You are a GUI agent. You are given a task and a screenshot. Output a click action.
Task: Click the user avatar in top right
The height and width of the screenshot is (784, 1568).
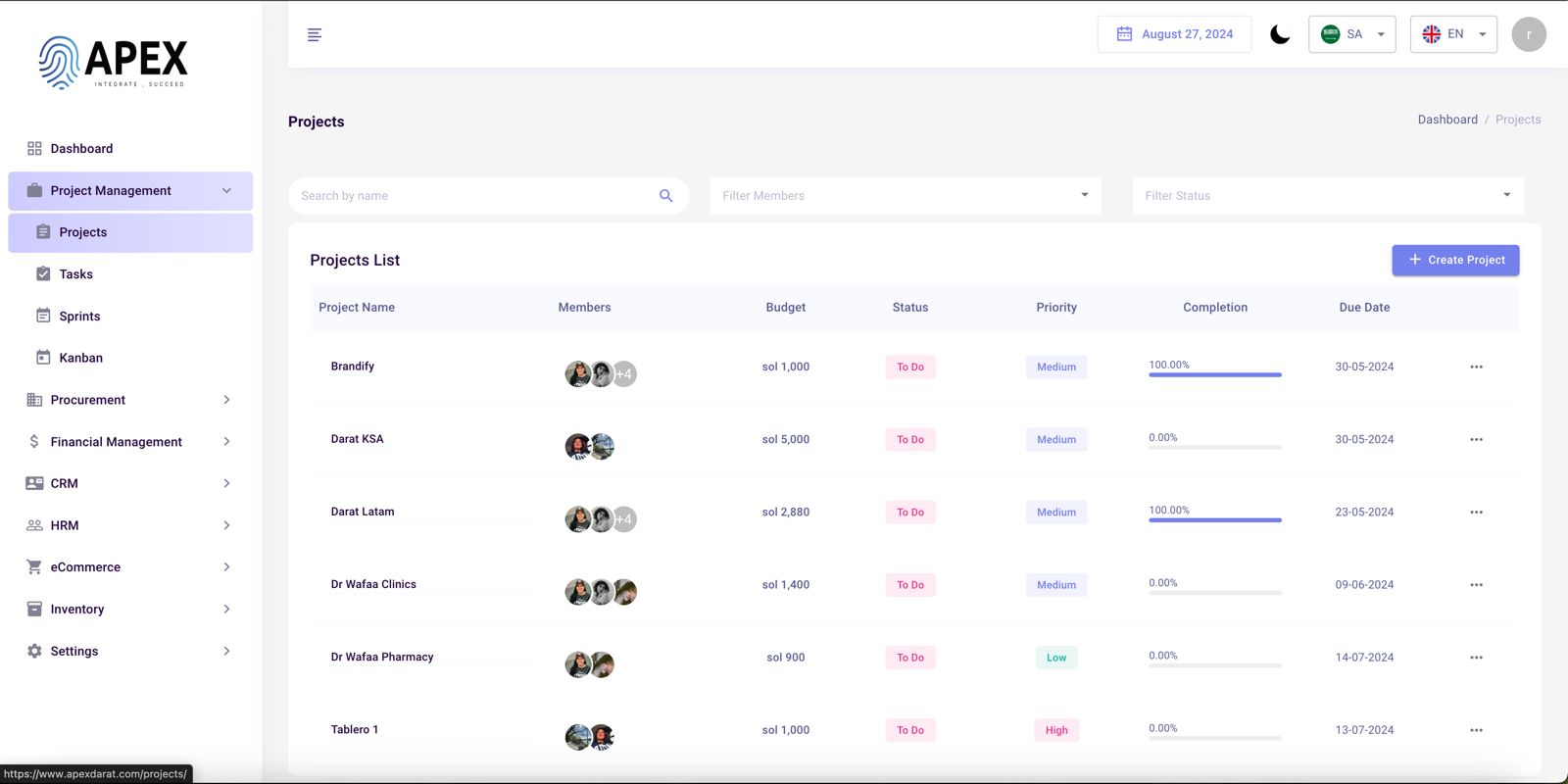[x=1528, y=34]
